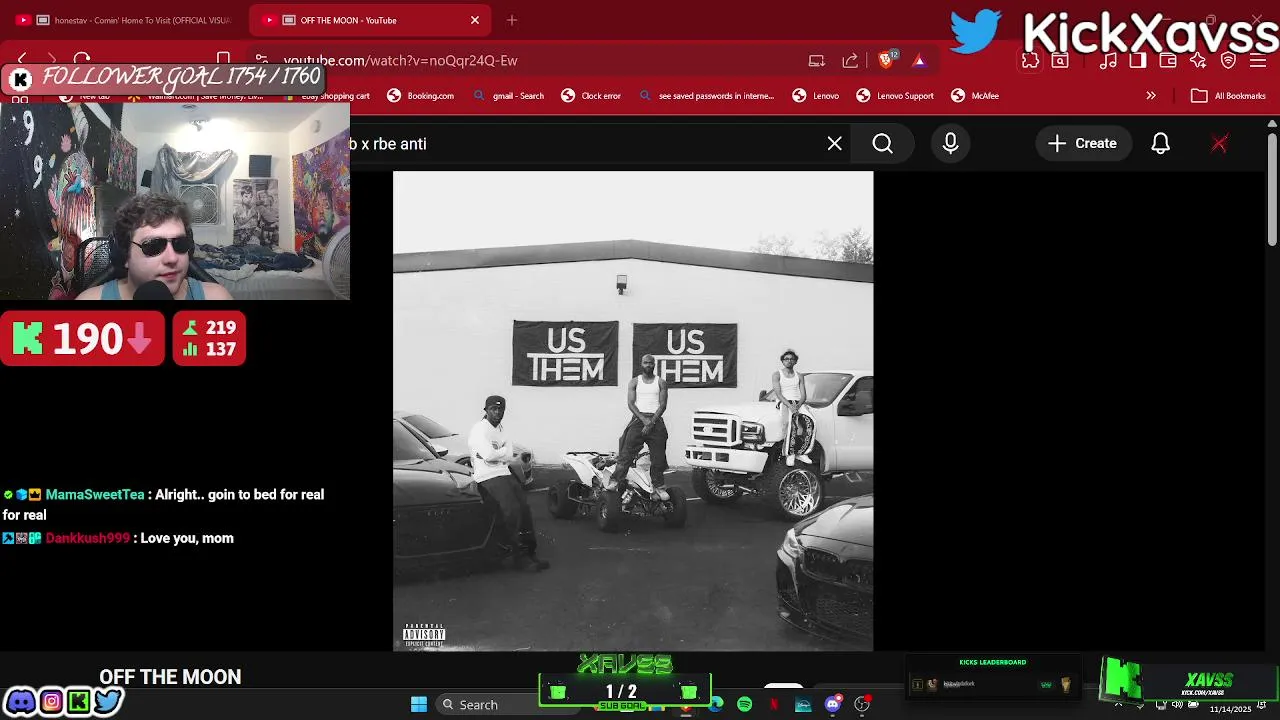Open the gmail - Search bookmark
This screenshot has height=720, width=1280.
pyautogui.click(x=508, y=96)
